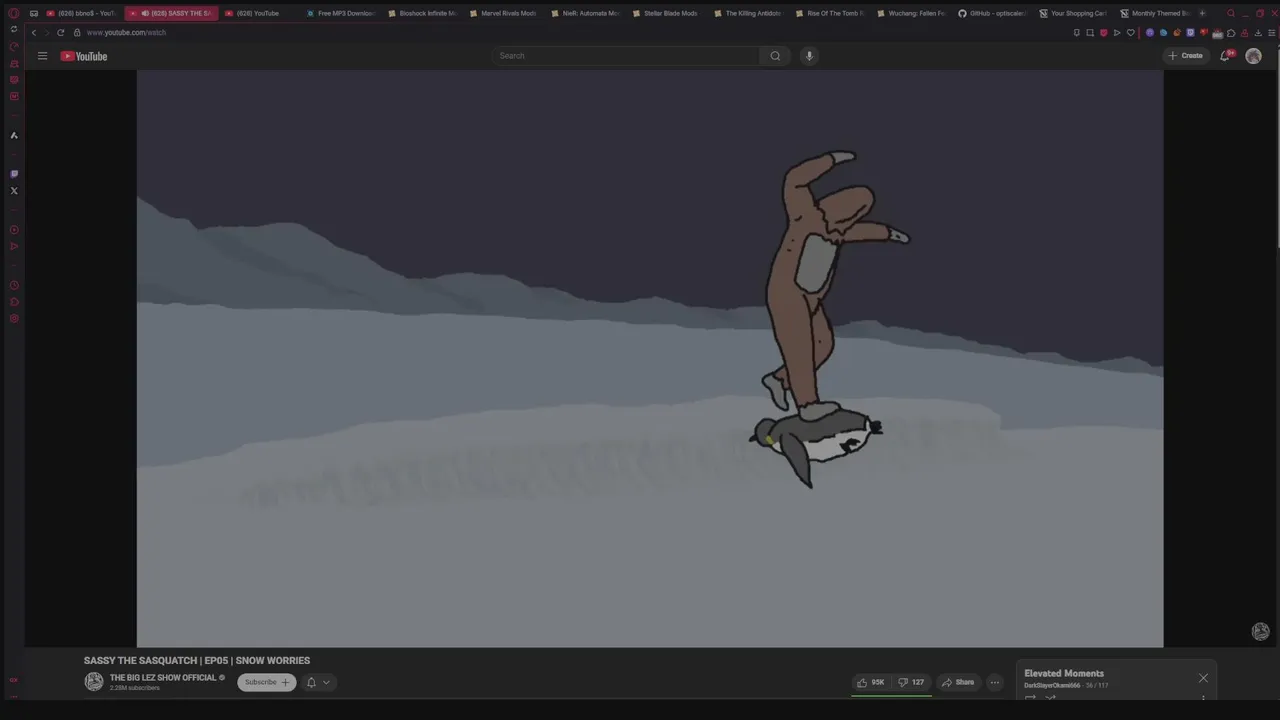The height and width of the screenshot is (720, 1280).
Task: Click the snapshot camera icon in address bar
Action: 1090,32
